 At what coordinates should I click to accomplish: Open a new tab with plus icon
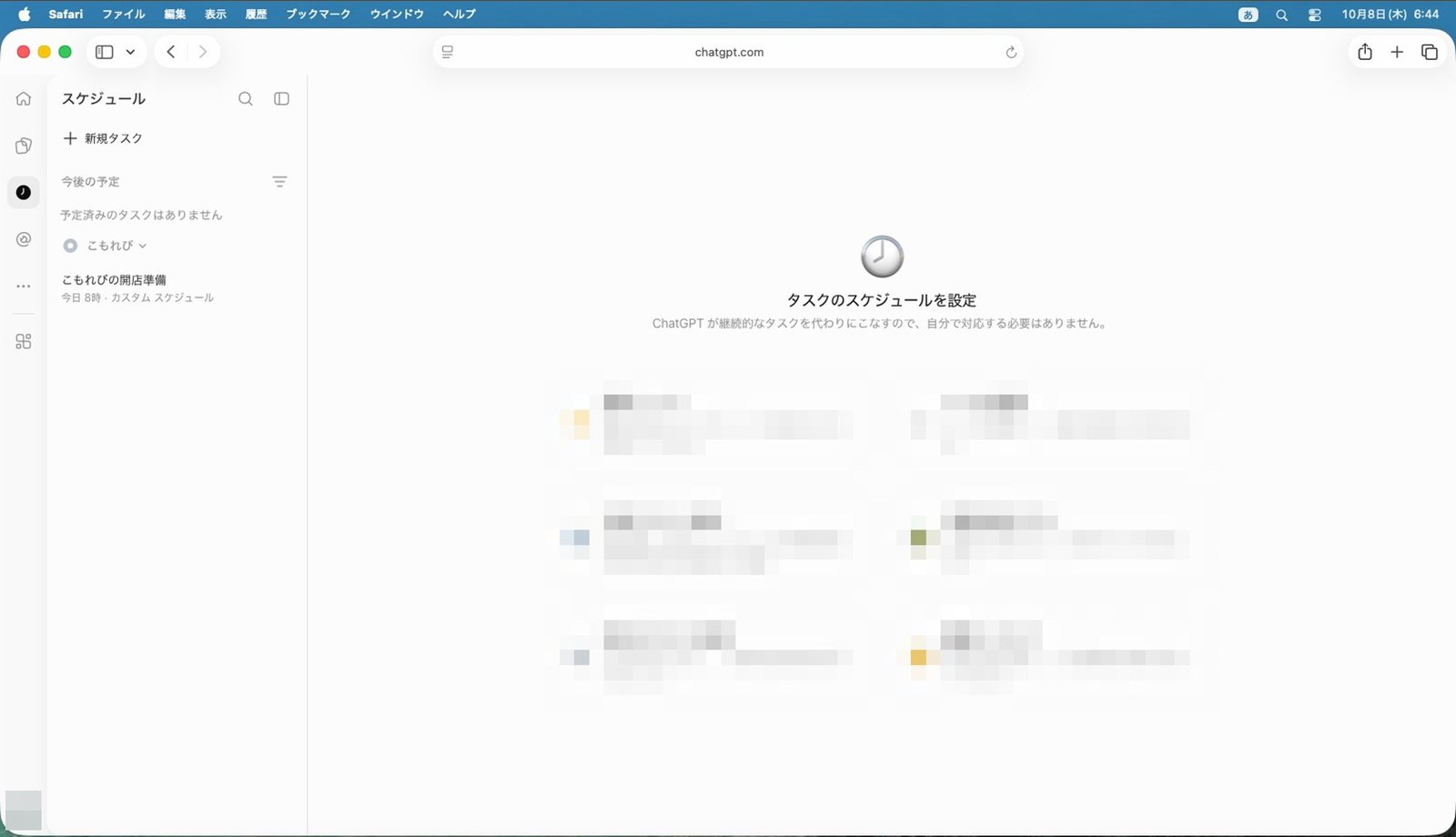click(1397, 52)
